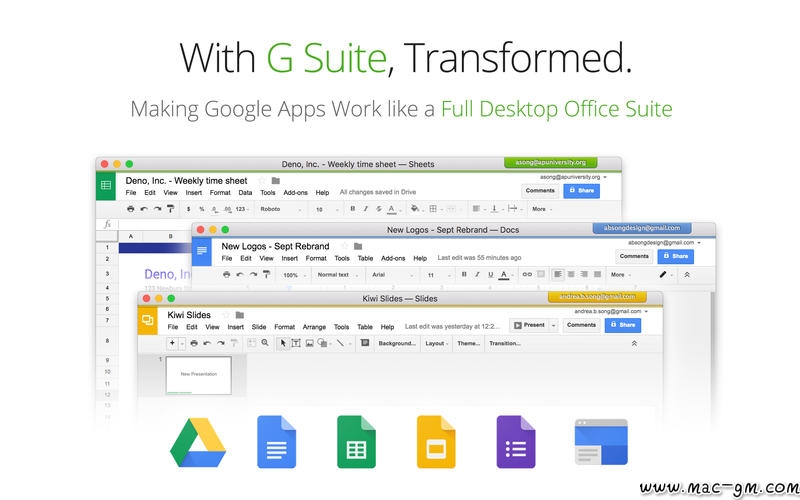Viewport: 800px width, 500px height.
Task: Click the paint format icon in Sheets
Action: pos(170,209)
